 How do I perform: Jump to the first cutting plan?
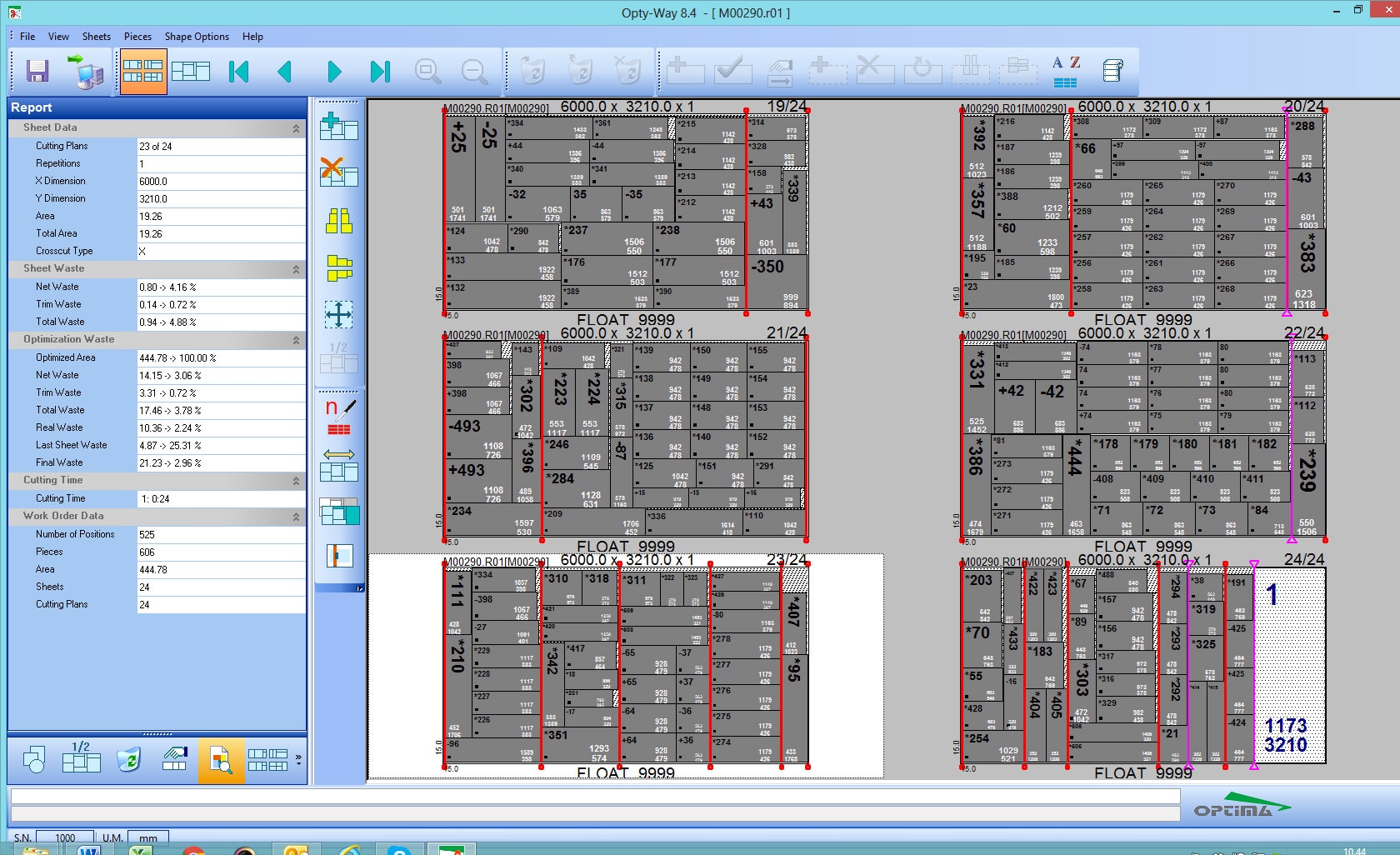click(239, 72)
